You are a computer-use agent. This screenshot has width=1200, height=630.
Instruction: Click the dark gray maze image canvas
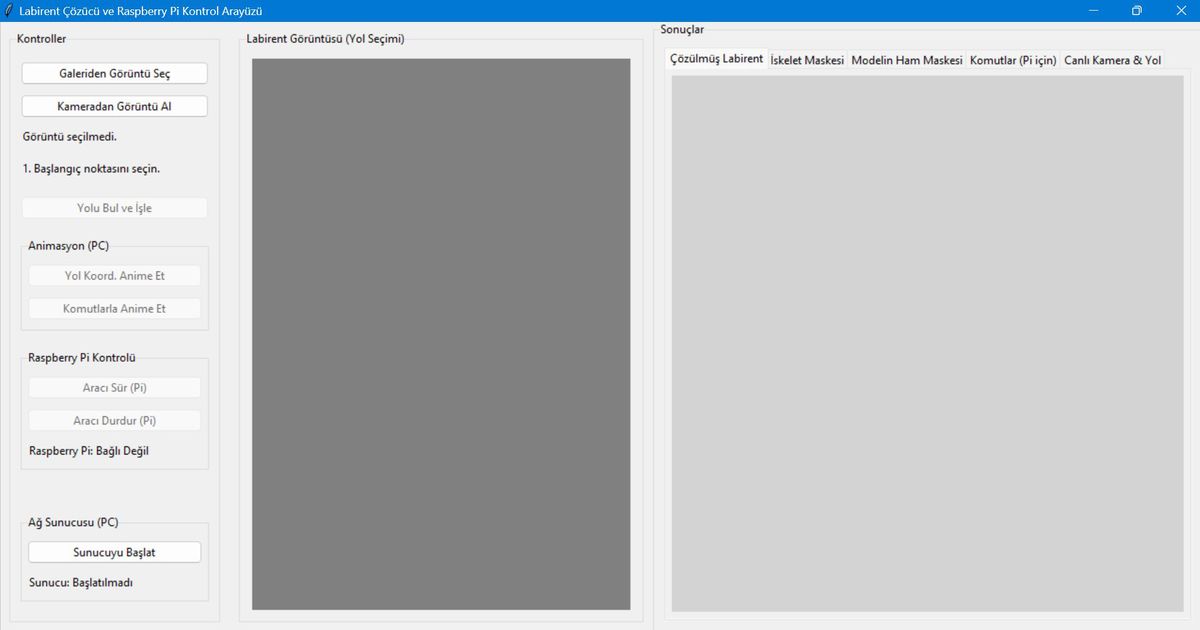pos(441,334)
